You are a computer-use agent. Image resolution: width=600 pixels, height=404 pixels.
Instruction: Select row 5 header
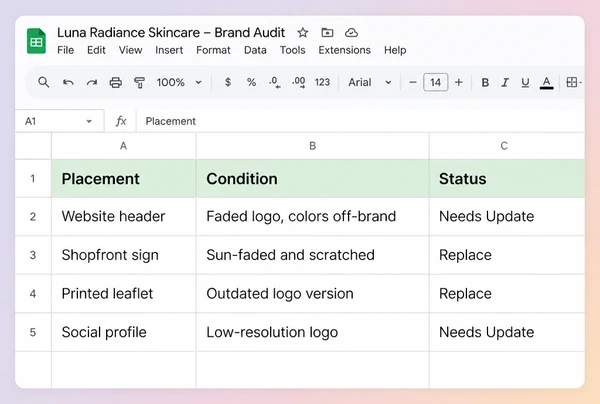33,332
